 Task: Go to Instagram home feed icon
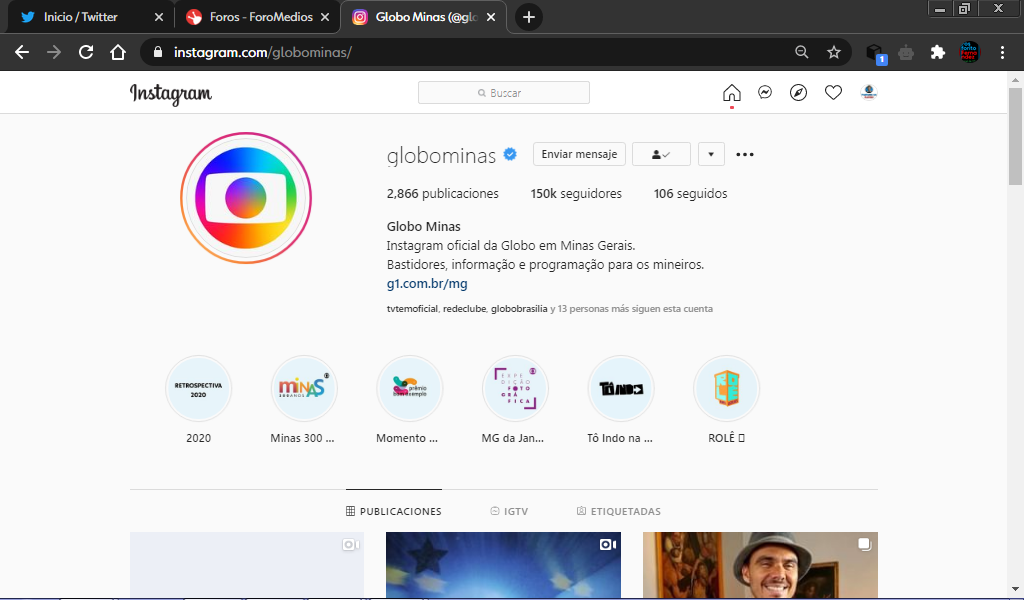(731, 93)
